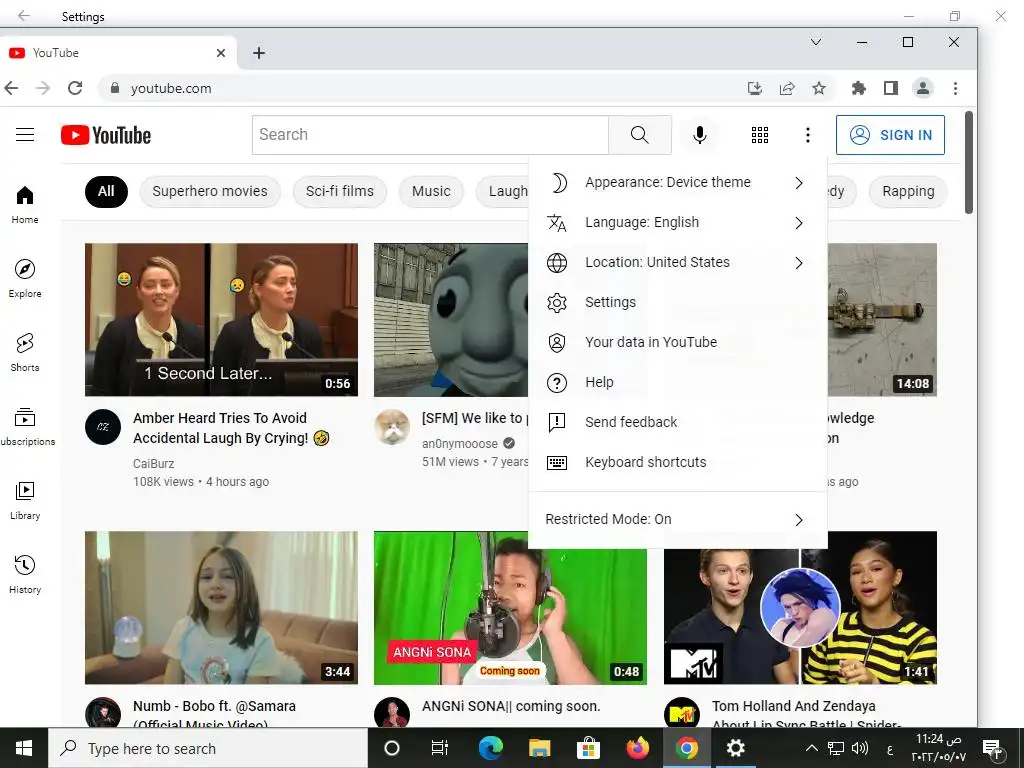Click in the YouTube search field

[430, 135]
